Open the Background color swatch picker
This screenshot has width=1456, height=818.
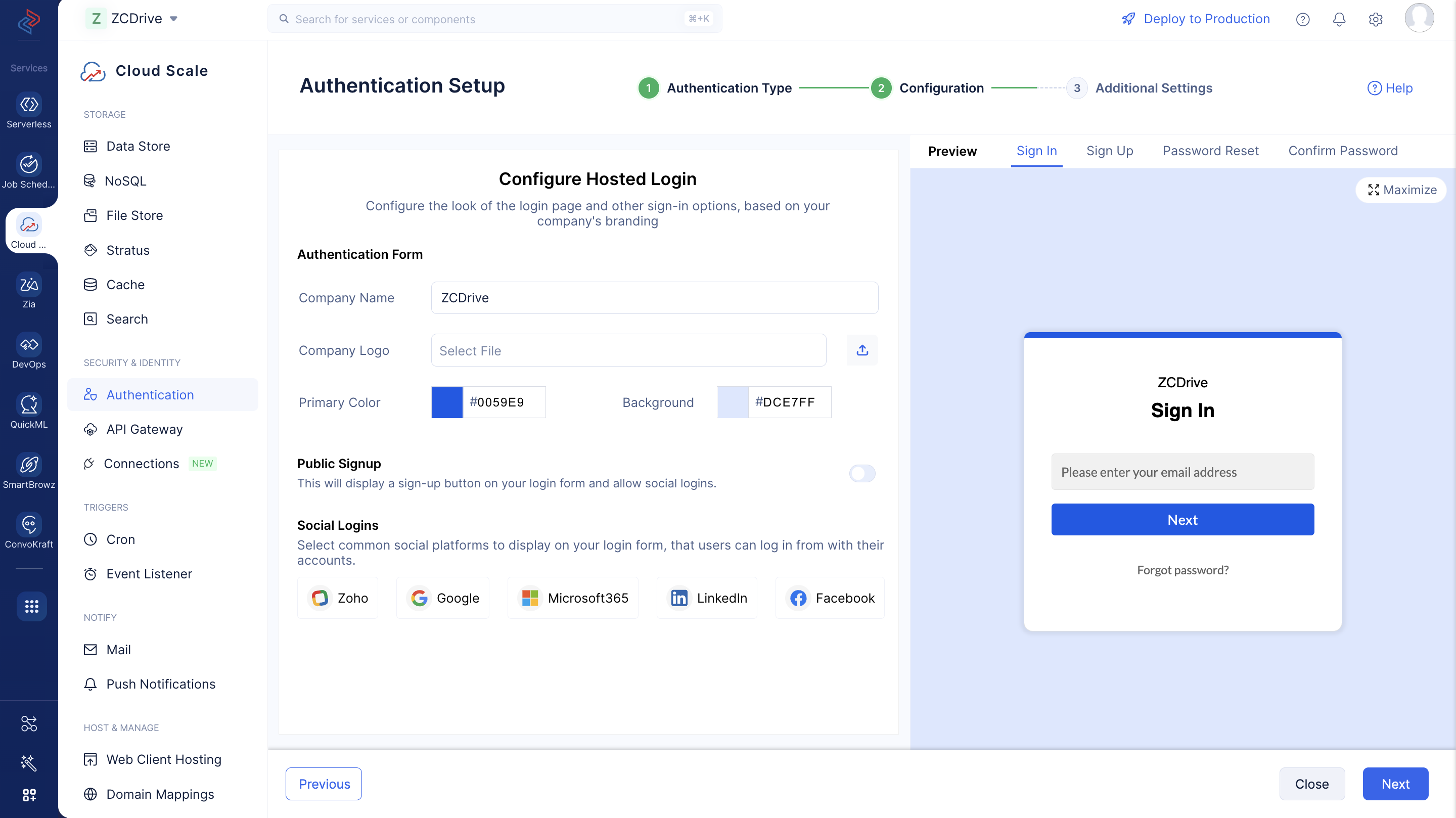coord(733,402)
